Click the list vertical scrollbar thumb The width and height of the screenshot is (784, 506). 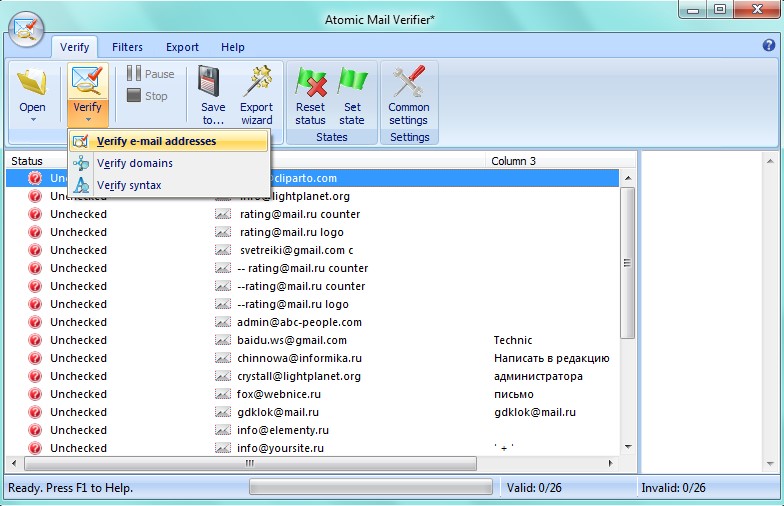(x=628, y=263)
